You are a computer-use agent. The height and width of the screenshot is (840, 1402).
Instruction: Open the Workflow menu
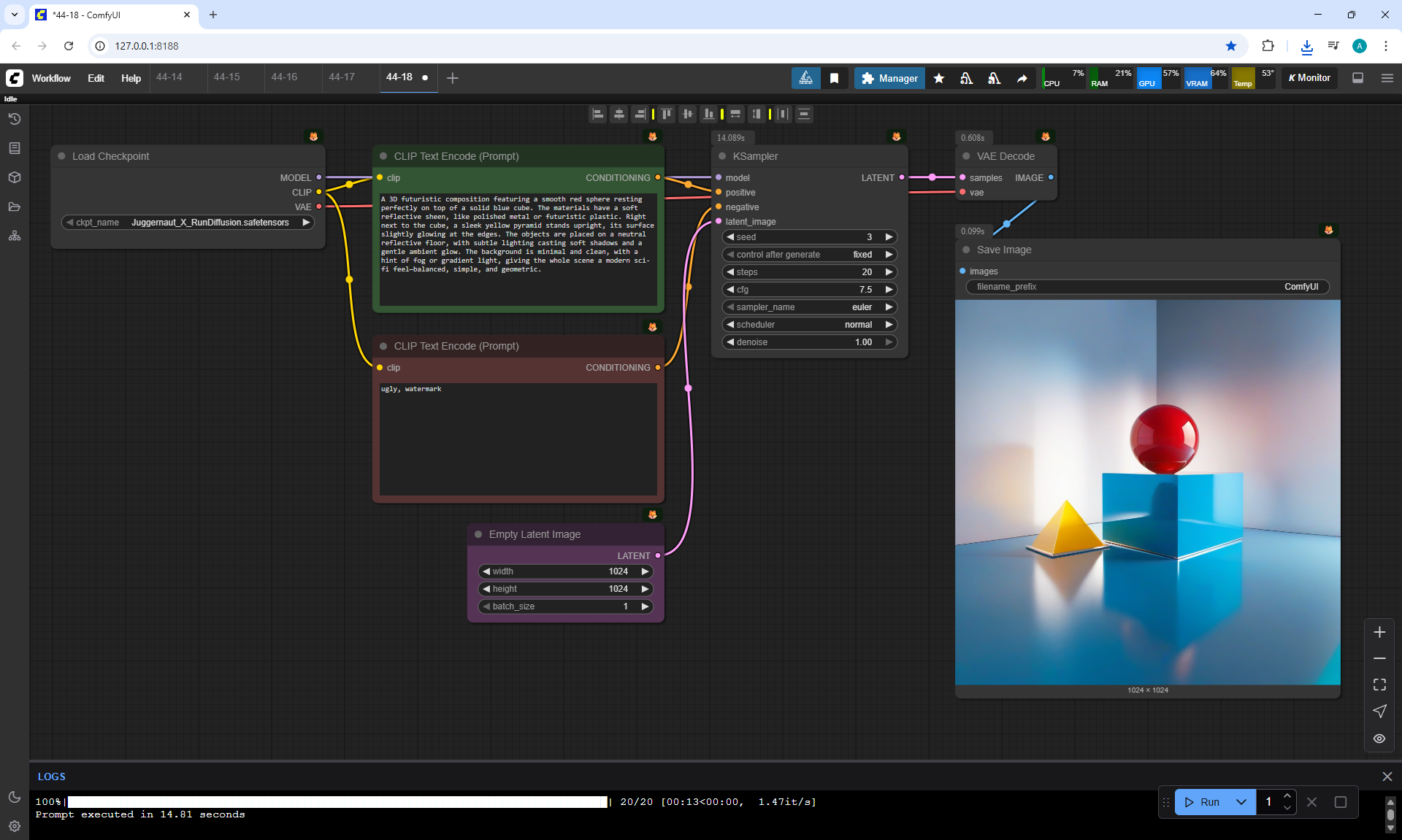(x=51, y=78)
